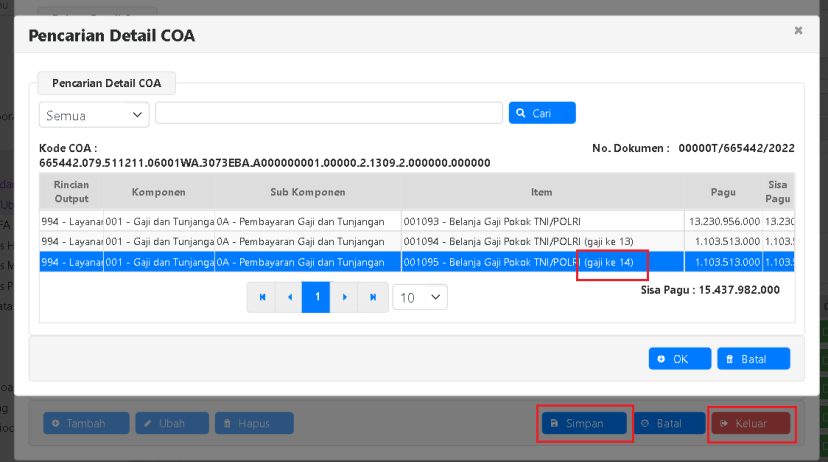Jump to last page in pagination
The width and height of the screenshot is (828, 462).
tap(372, 297)
